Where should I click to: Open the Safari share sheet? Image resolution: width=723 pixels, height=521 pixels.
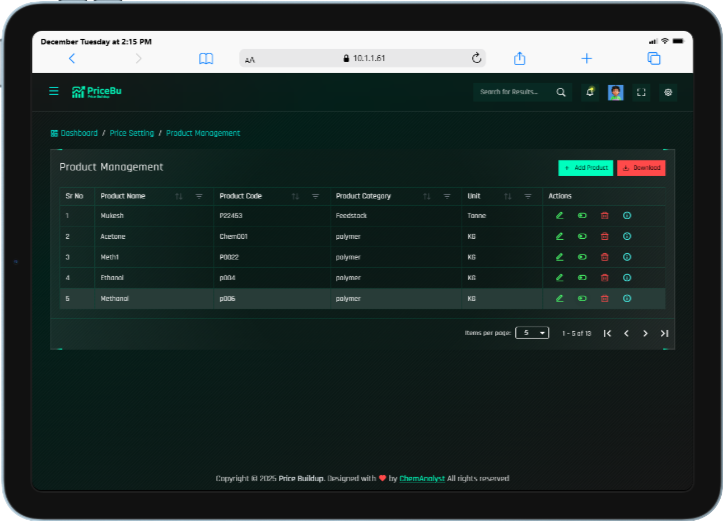pyautogui.click(x=520, y=58)
